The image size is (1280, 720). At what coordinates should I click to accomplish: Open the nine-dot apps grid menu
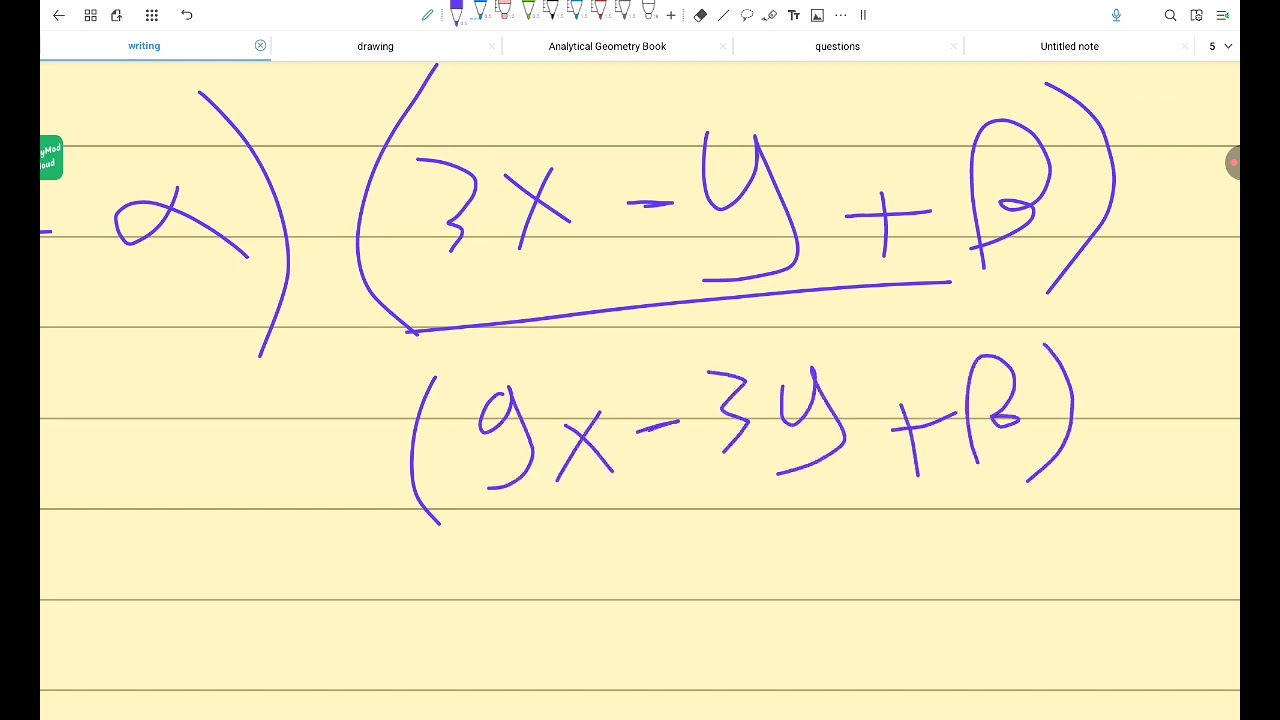(x=152, y=15)
